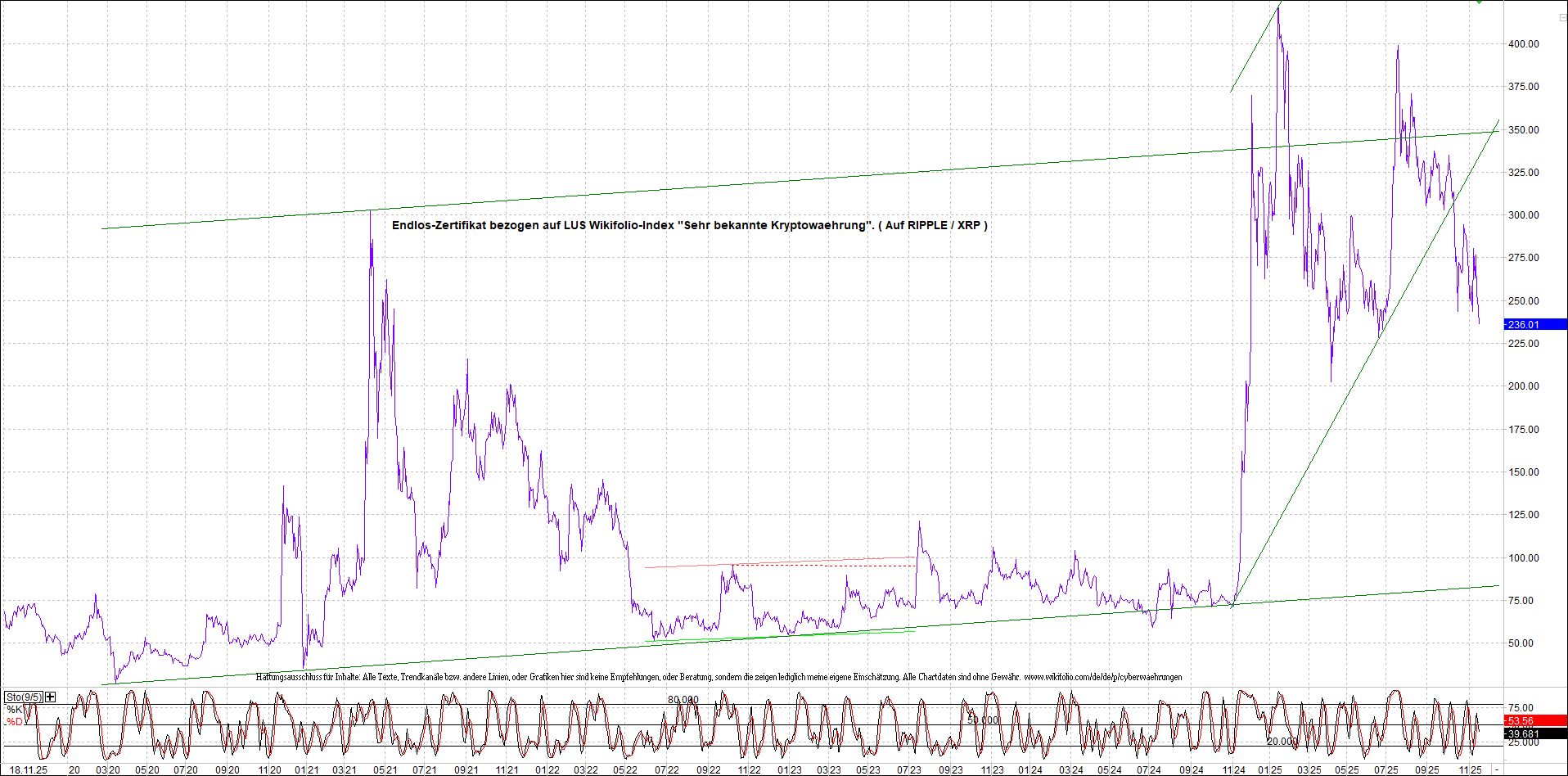
Task: Select the red horizontal resistance line
Action: 777,562
